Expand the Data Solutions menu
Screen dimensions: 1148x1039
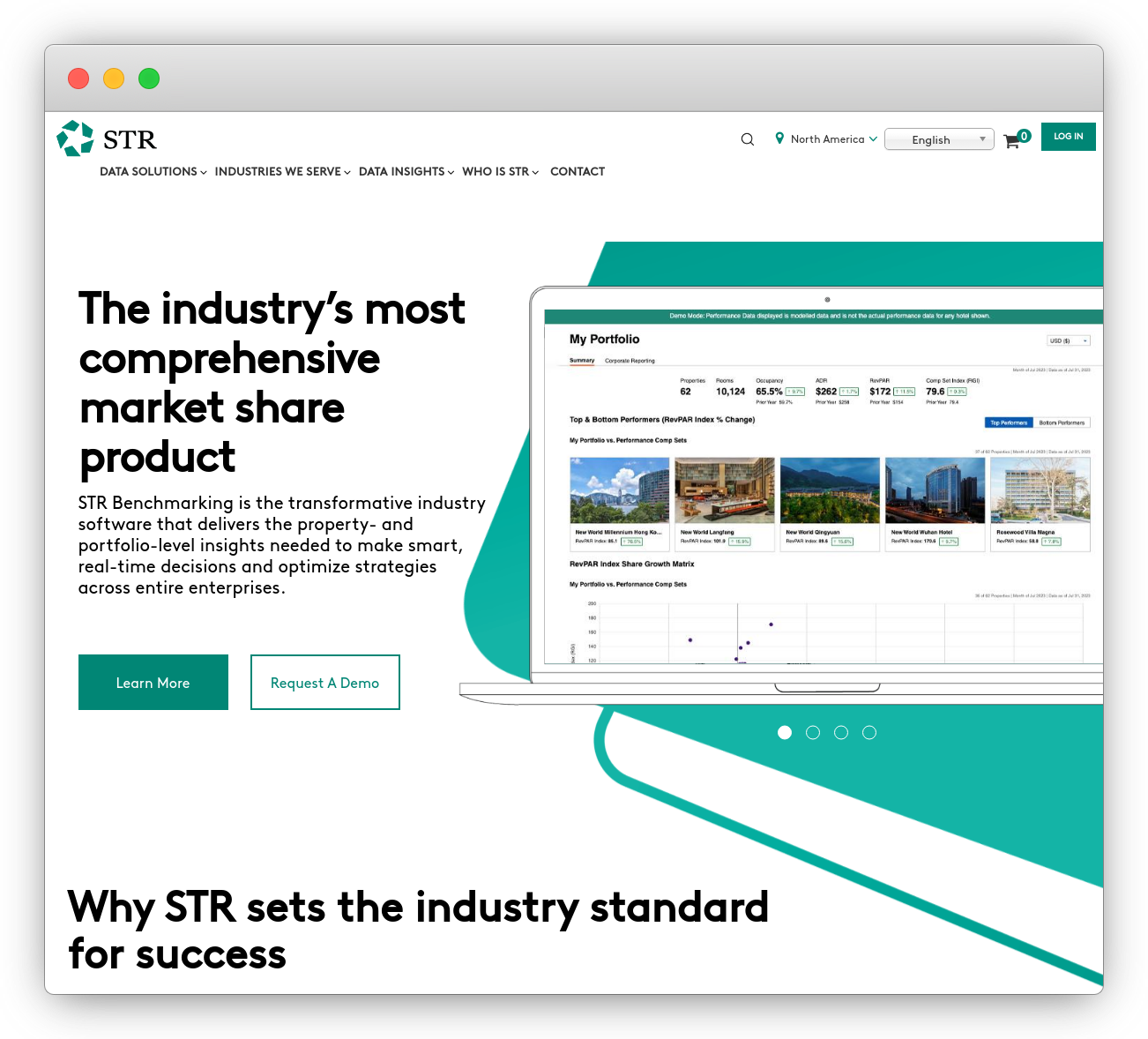[153, 172]
